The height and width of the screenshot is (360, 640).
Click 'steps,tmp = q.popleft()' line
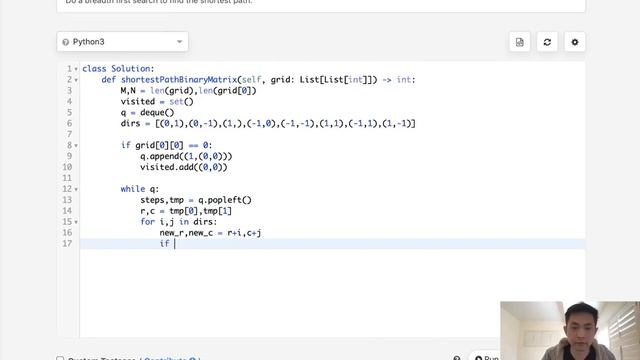(196, 200)
